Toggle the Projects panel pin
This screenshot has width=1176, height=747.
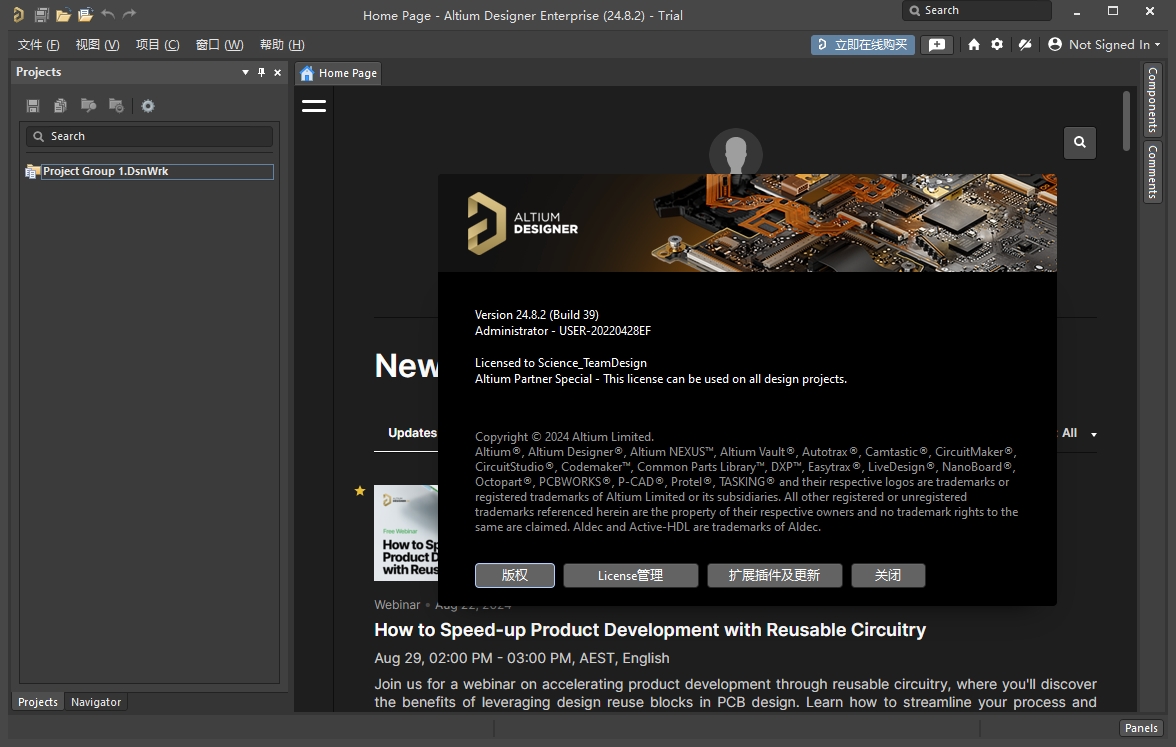(x=262, y=72)
